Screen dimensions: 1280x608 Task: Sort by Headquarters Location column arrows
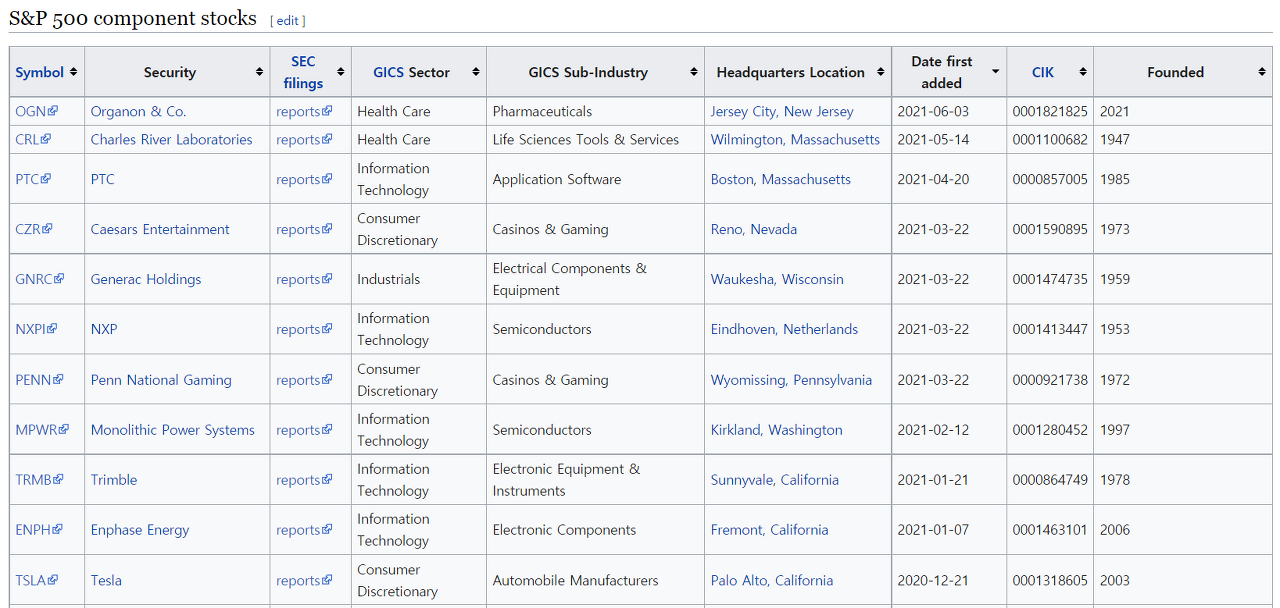coord(881,72)
